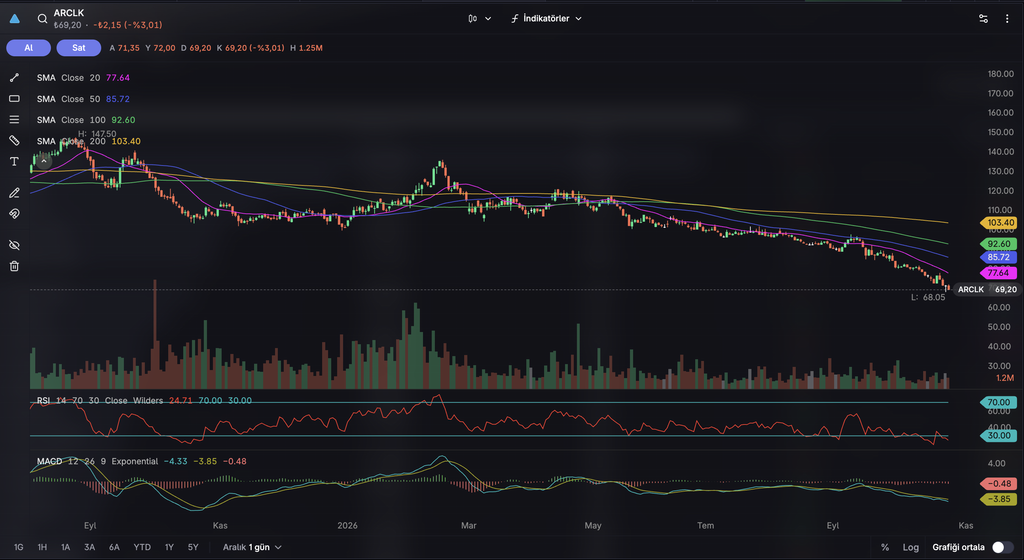Select the text annotation tool
Image resolution: width=1024 pixels, height=560 pixels.
coord(14,161)
